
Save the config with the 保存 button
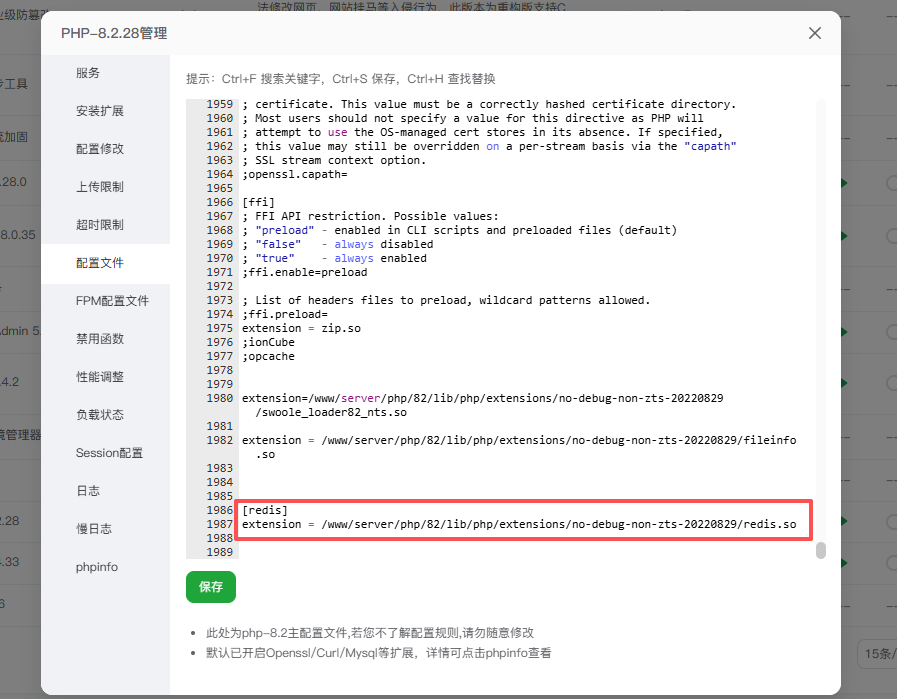210,587
